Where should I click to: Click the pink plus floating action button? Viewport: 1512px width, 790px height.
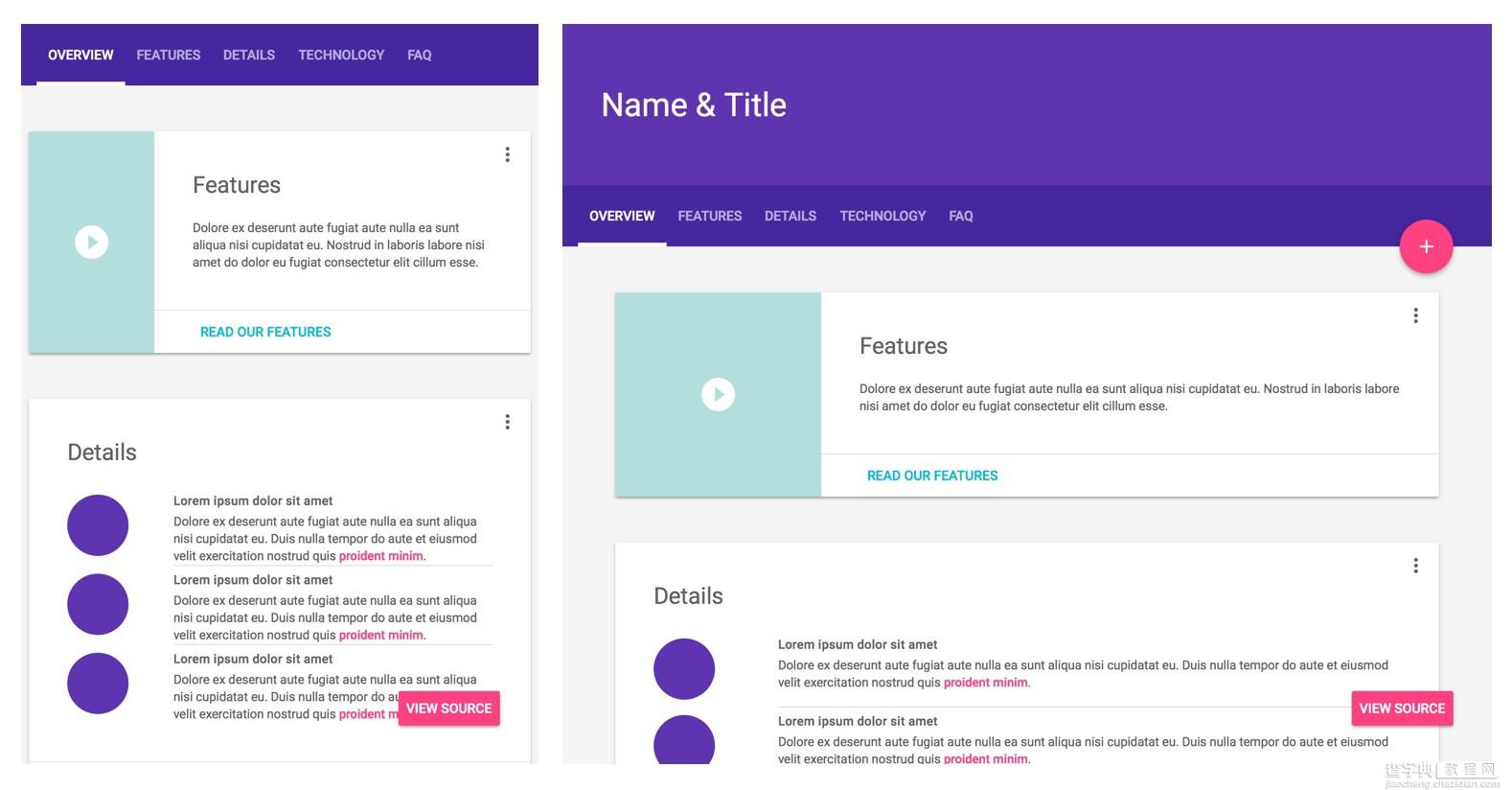[1426, 246]
